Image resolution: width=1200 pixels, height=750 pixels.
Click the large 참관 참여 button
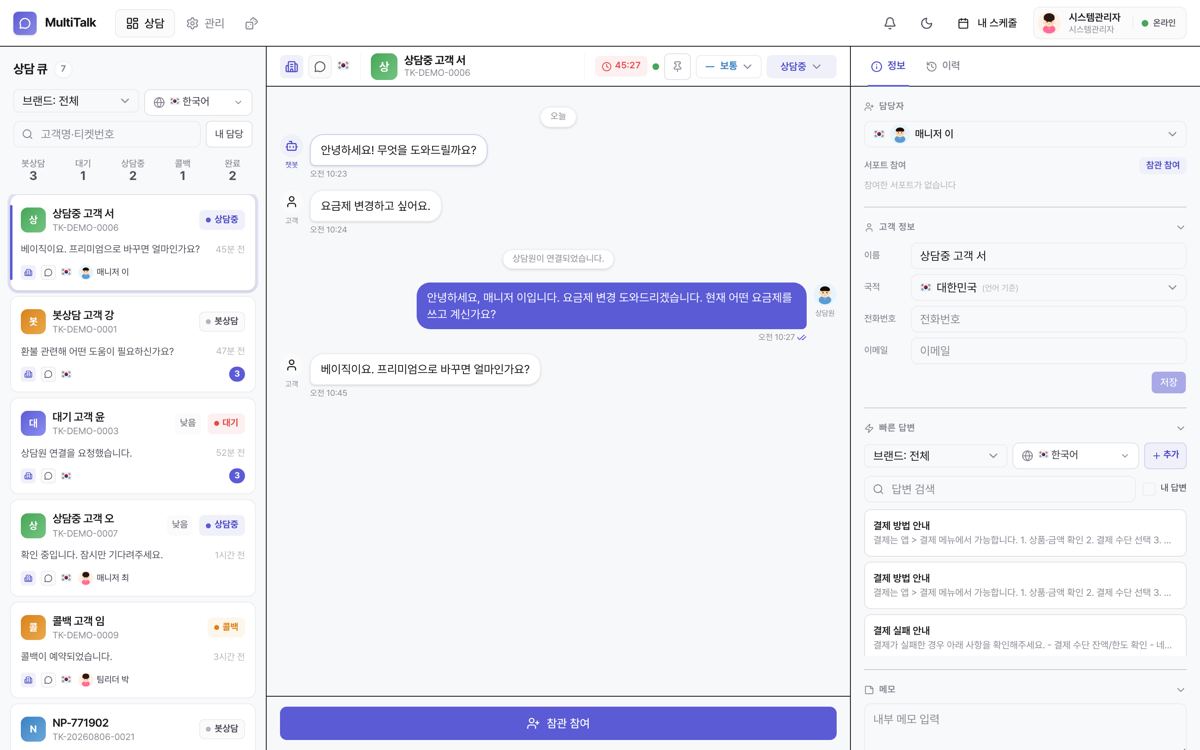point(558,723)
